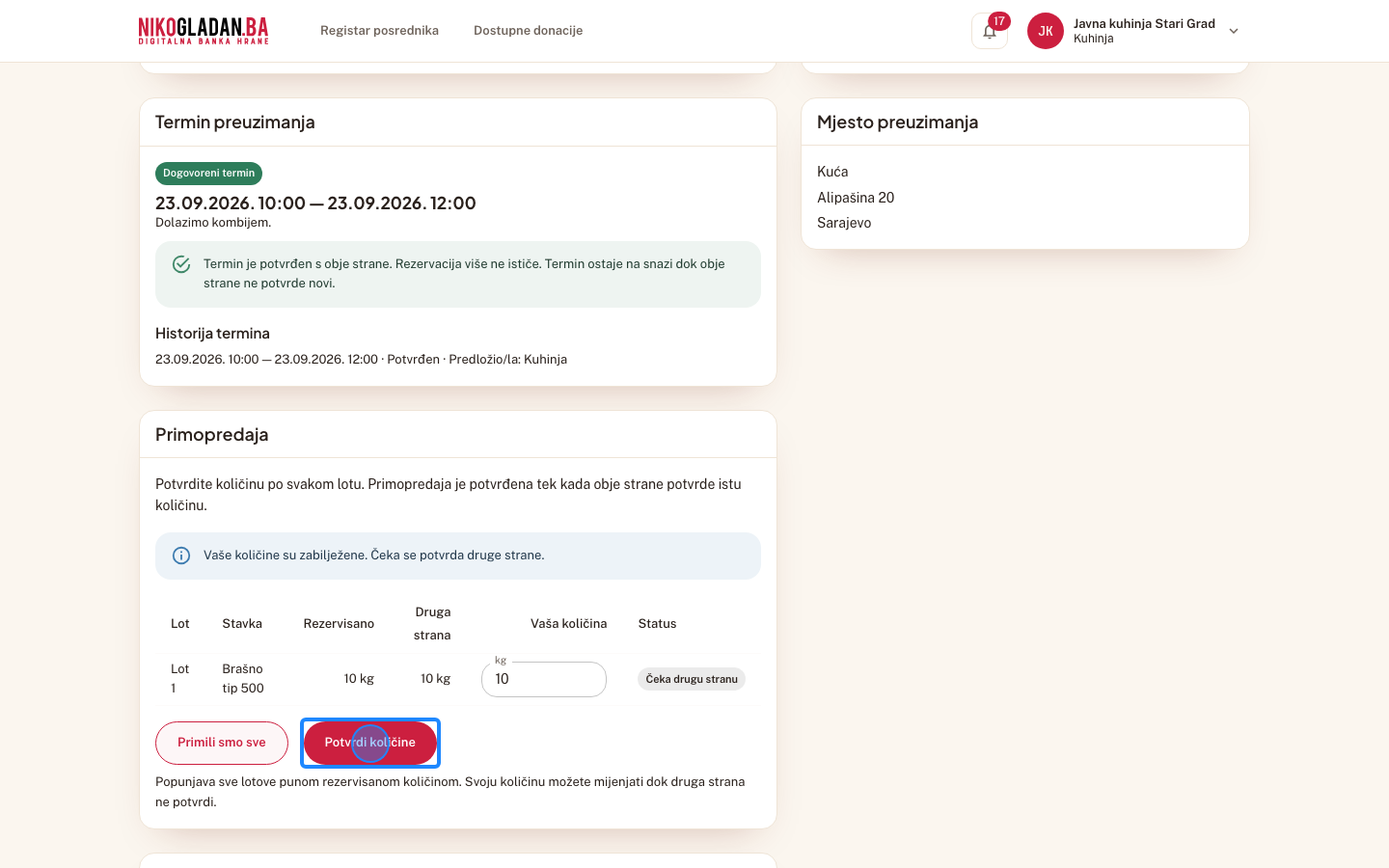Click the Dogovoreni termin badge
This screenshot has height=868, width=1389.
click(x=208, y=174)
